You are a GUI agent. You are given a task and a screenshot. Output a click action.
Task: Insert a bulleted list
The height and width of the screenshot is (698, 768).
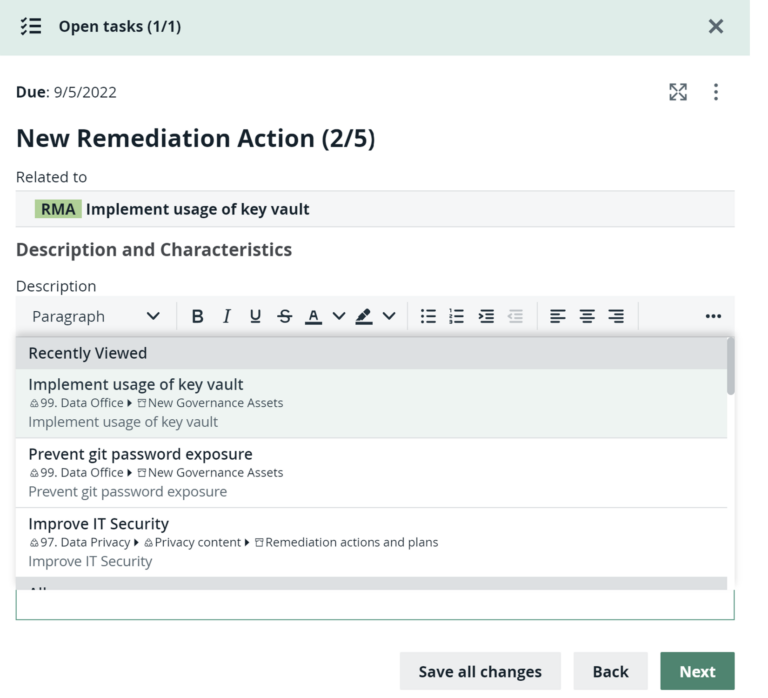(x=428, y=316)
